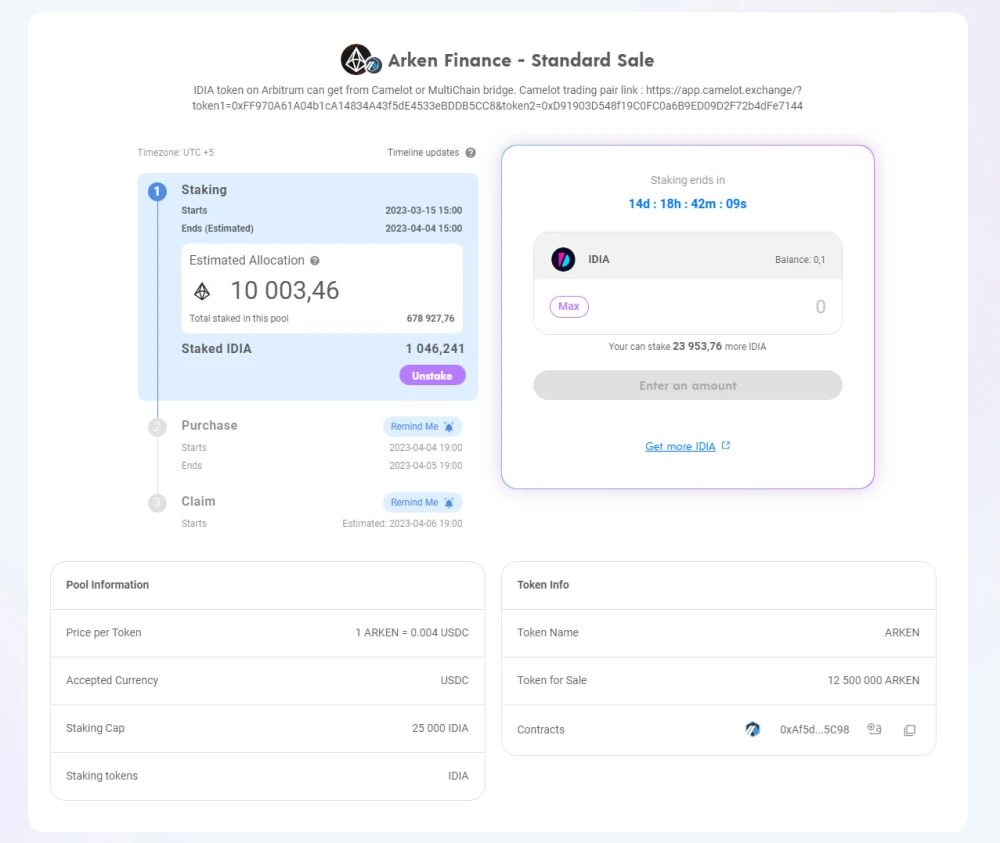The height and width of the screenshot is (843, 1000).
Task: Click the Max button
Action: 569,307
